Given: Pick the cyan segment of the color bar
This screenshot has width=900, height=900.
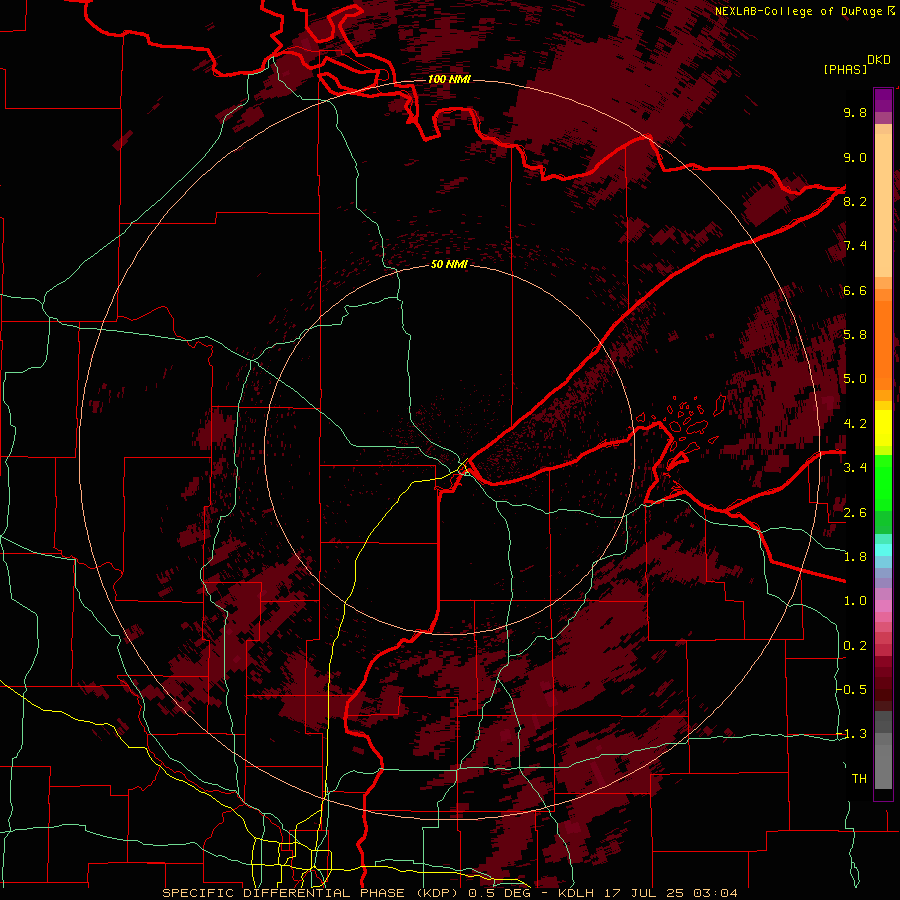Looking at the screenshot, I should (x=883, y=549).
